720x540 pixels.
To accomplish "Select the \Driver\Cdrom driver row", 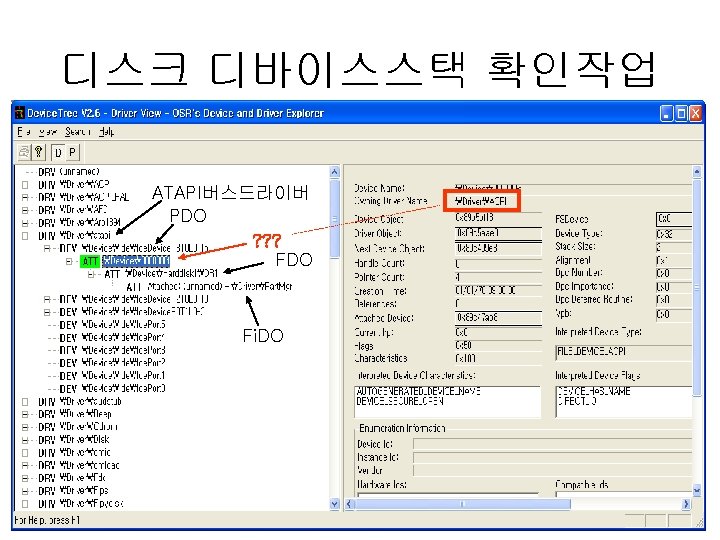I will [78, 427].
